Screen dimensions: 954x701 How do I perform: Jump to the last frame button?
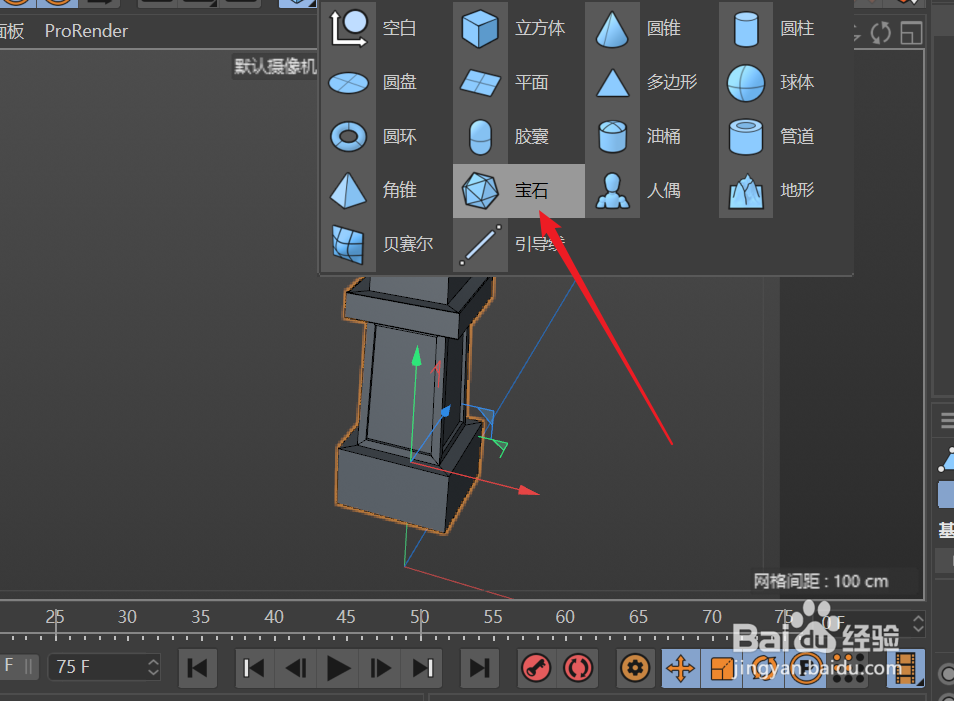pyautogui.click(x=480, y=668)
